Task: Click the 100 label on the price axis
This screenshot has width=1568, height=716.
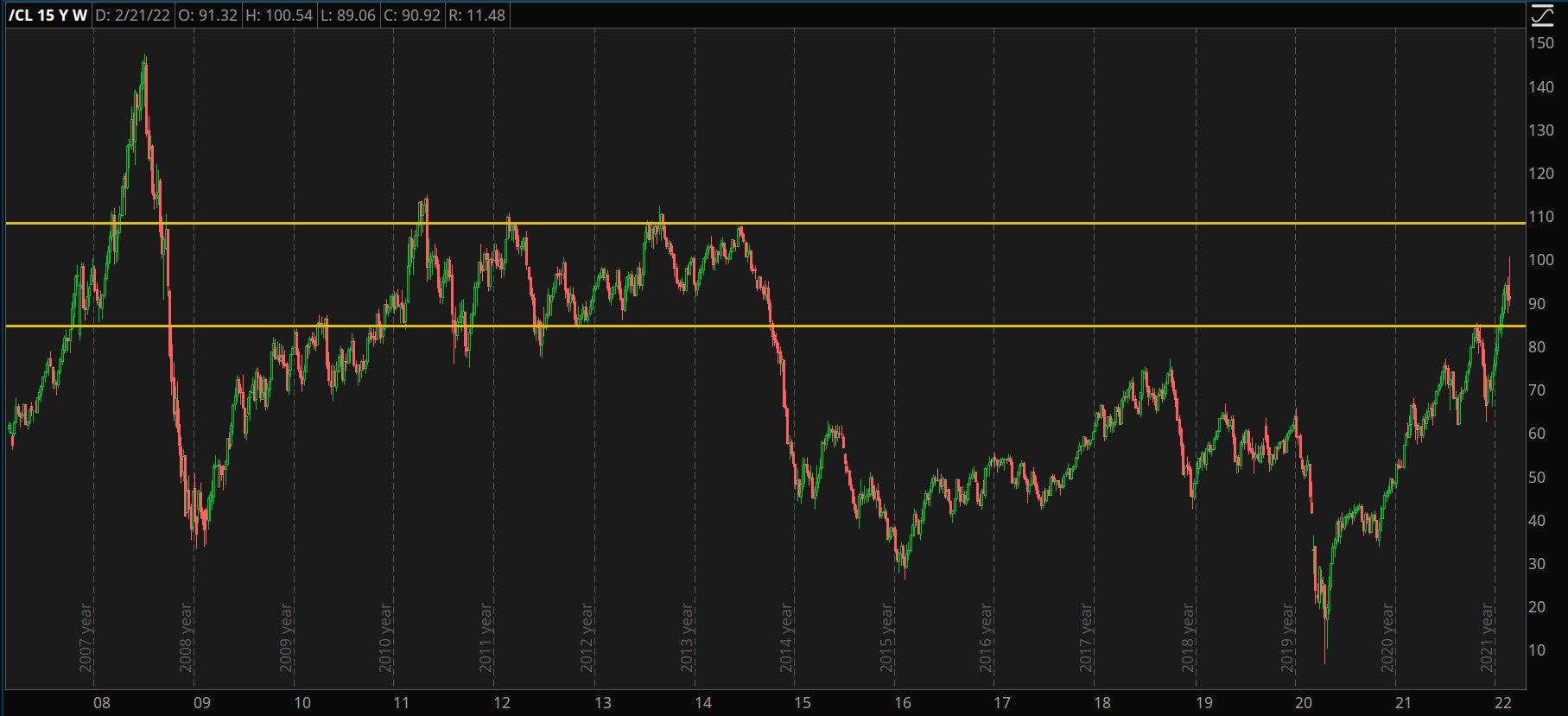Action: [1541, 260]
